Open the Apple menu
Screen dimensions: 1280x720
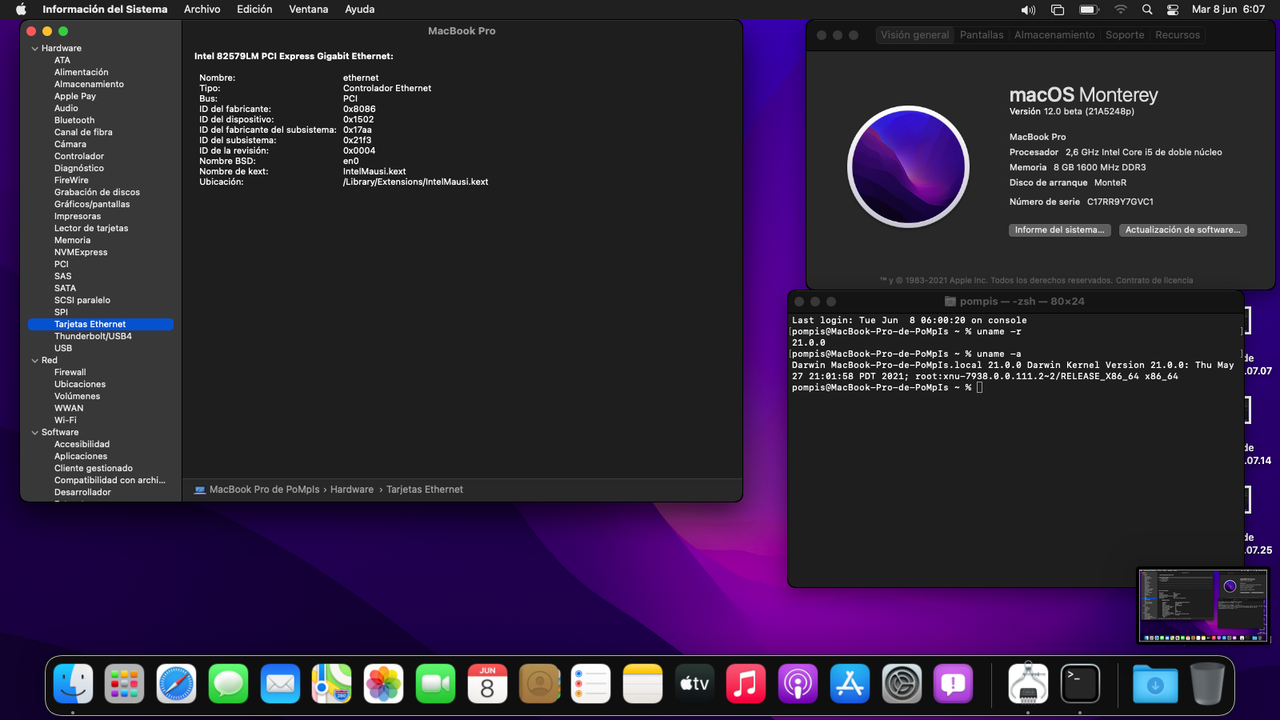(20, 9)
